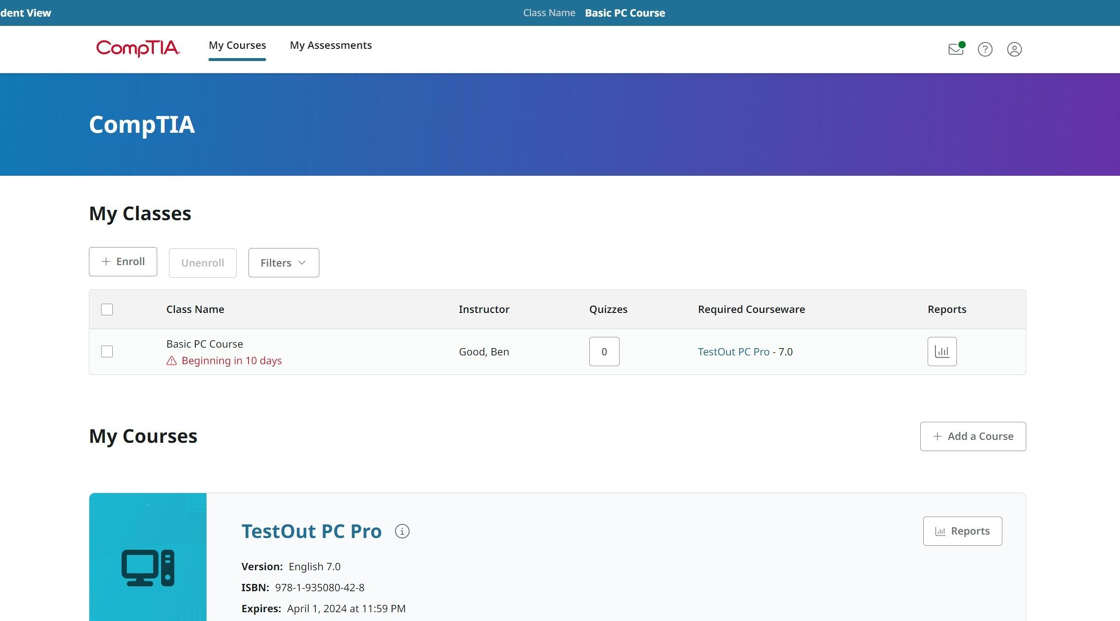Click the CompTIA logo
Screen dimensions: 1120x621
[x=138, y=48]
